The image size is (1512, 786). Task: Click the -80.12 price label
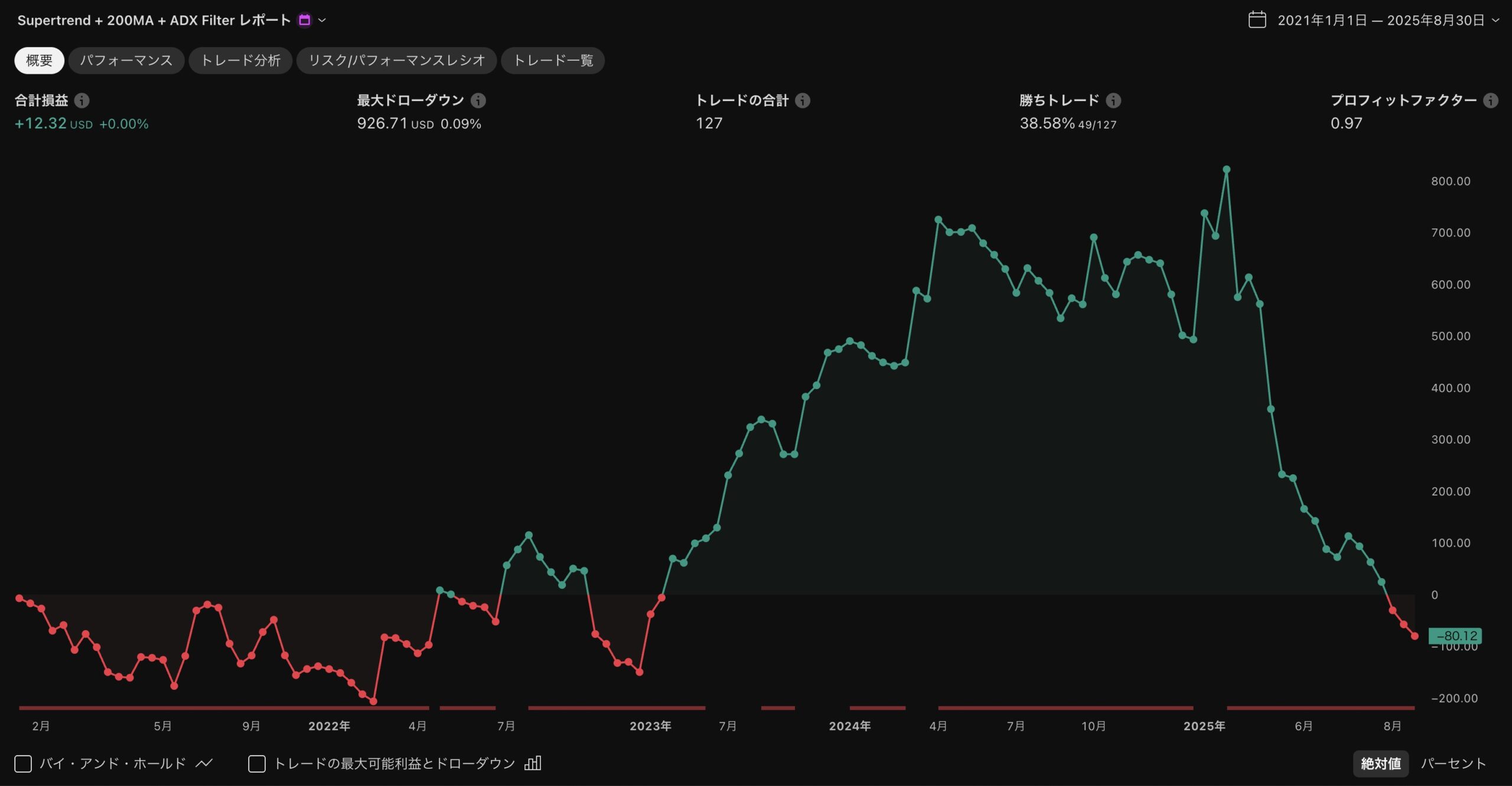[1455, 635]
